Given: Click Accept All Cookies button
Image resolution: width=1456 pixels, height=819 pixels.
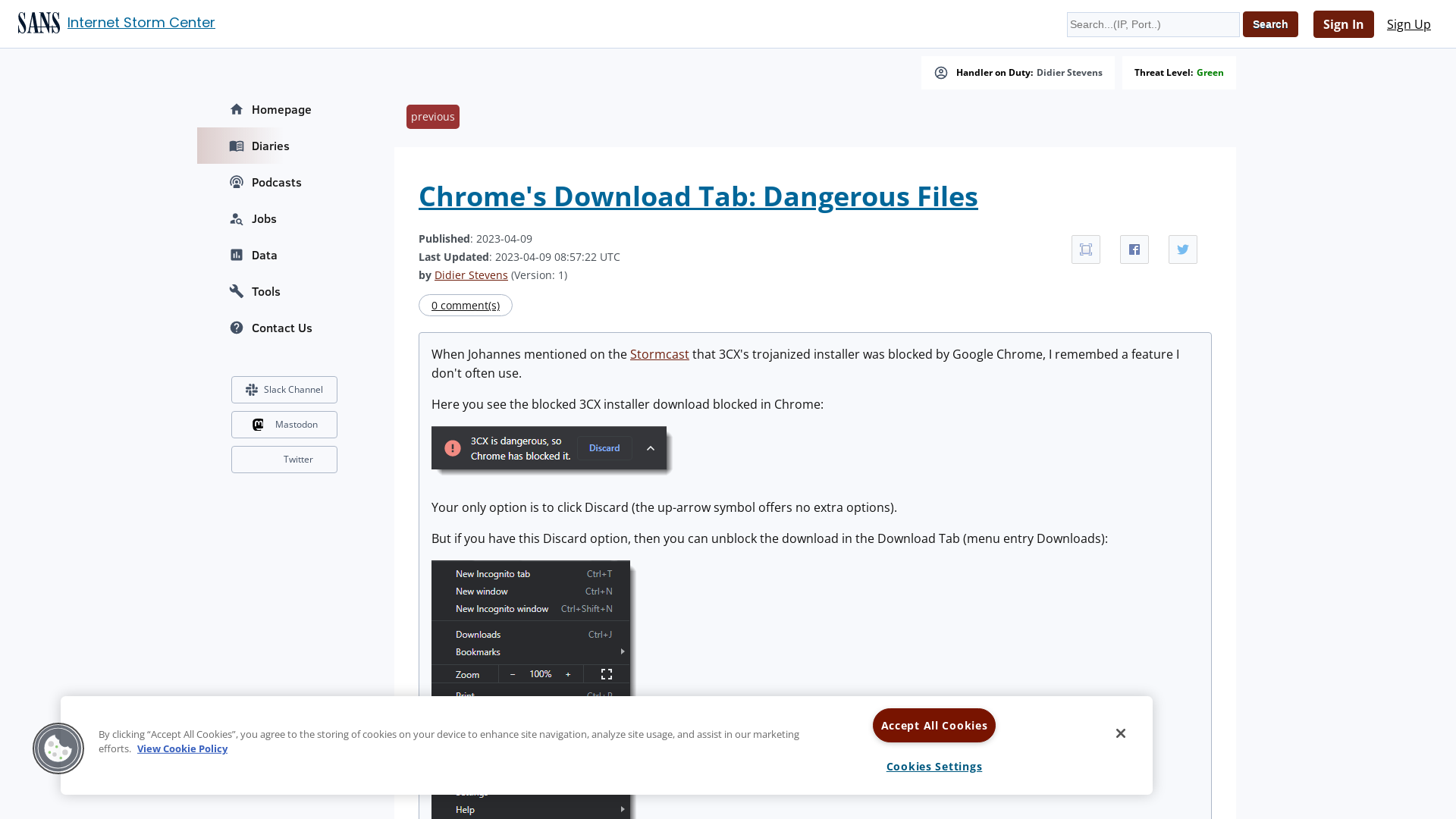Looking at the screenshot, I should coord(934,724).
